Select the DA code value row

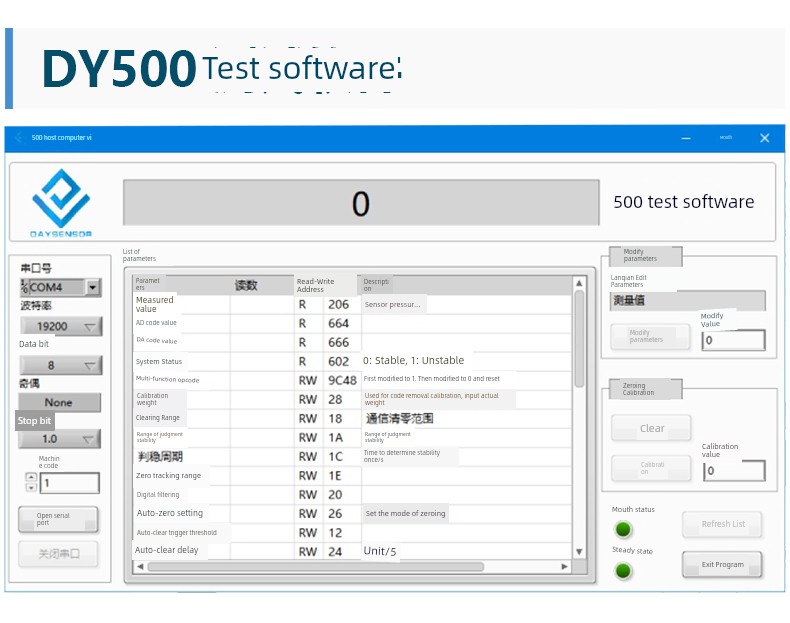coord(352,342)
